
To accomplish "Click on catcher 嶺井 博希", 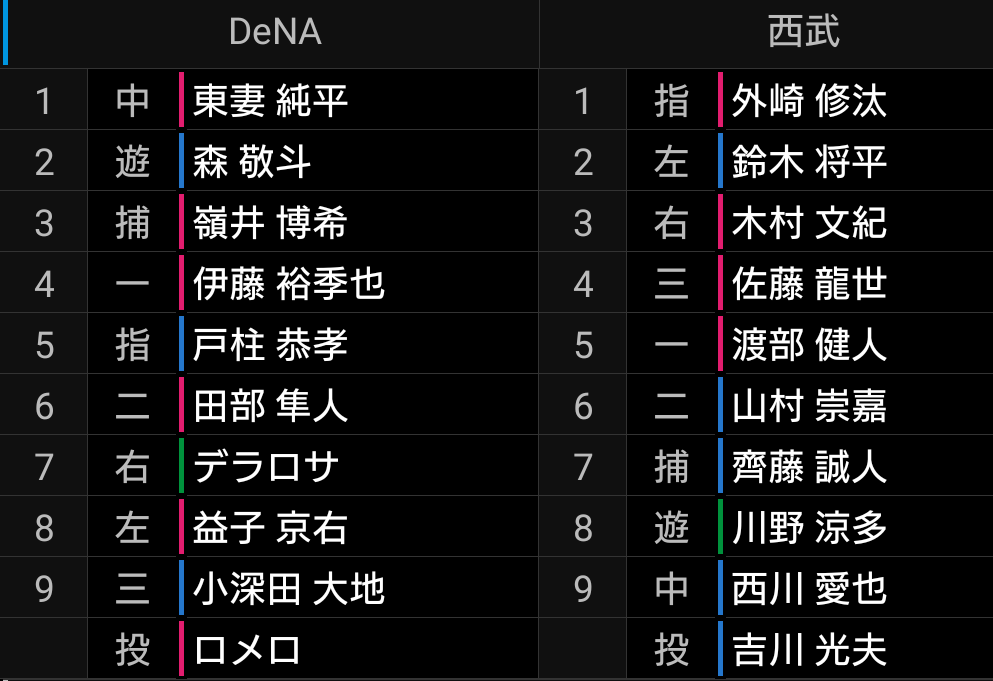I will [270, 223].
